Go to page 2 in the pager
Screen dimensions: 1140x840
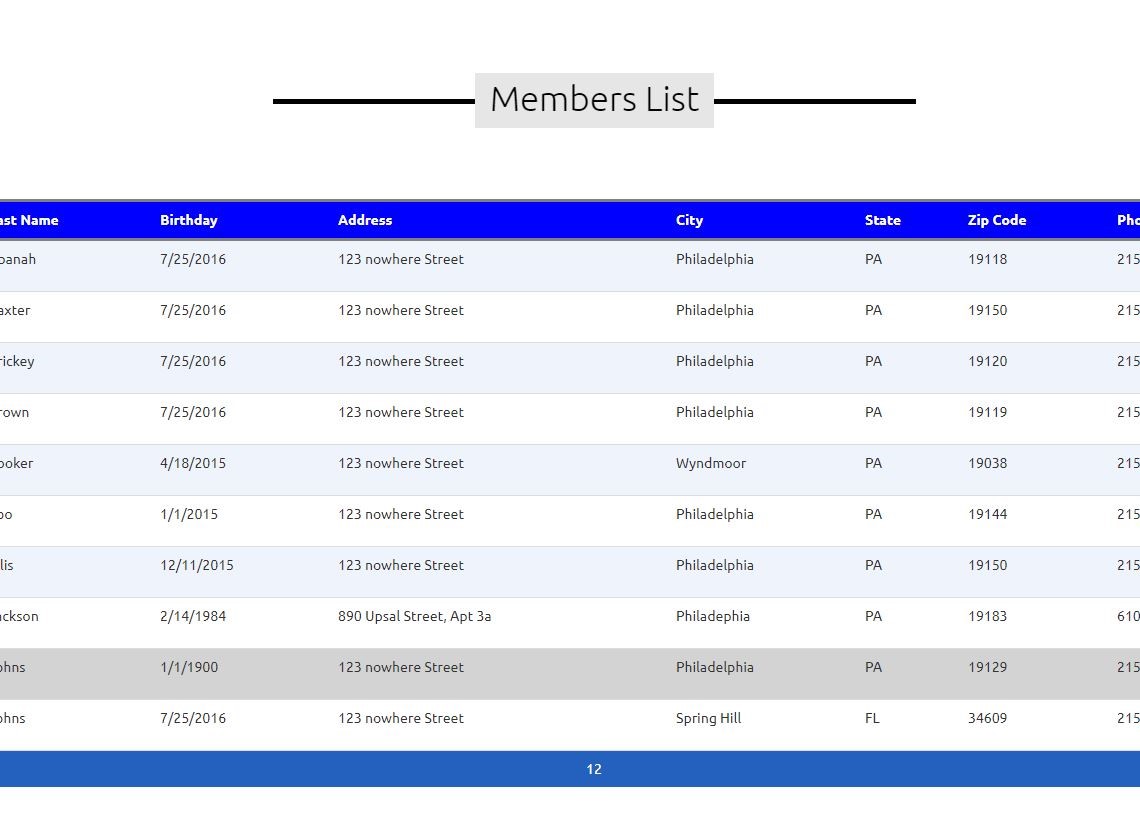(x=598, y=769)
